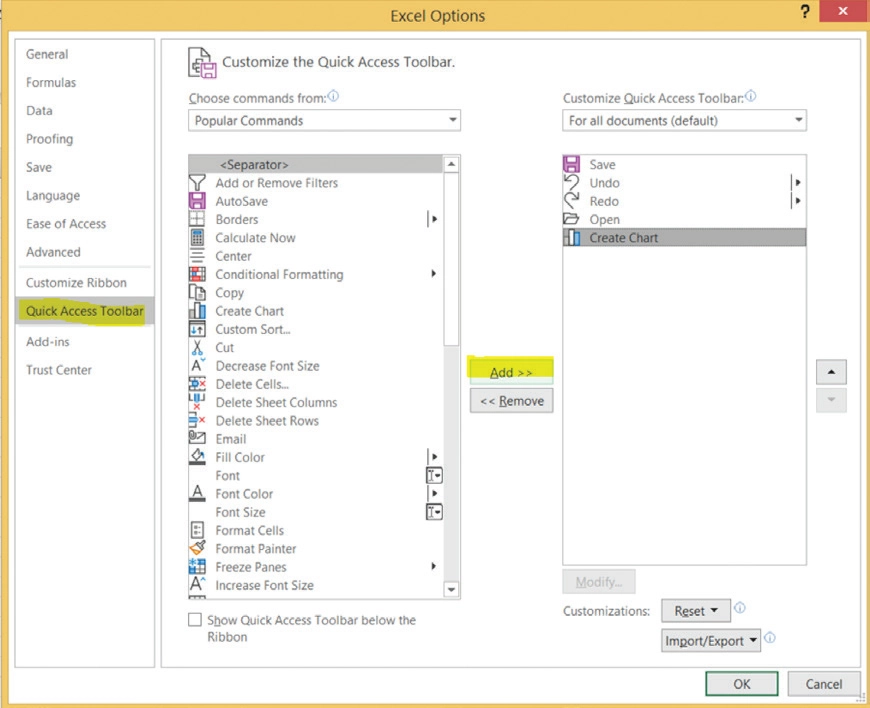Expand the Freeze Panes submenu arrow
This screenshot has width=870, height=708.
click(x=434, y=566)
